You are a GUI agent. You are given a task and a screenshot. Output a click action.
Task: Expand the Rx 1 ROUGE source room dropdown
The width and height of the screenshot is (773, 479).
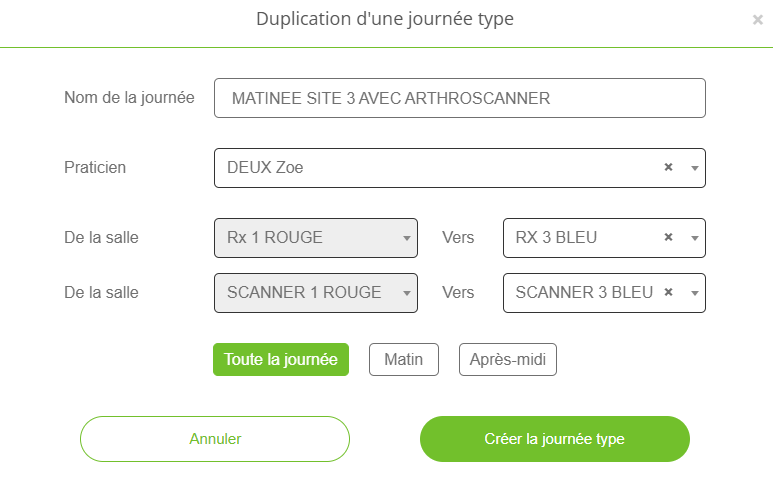[x=406, y=238]
